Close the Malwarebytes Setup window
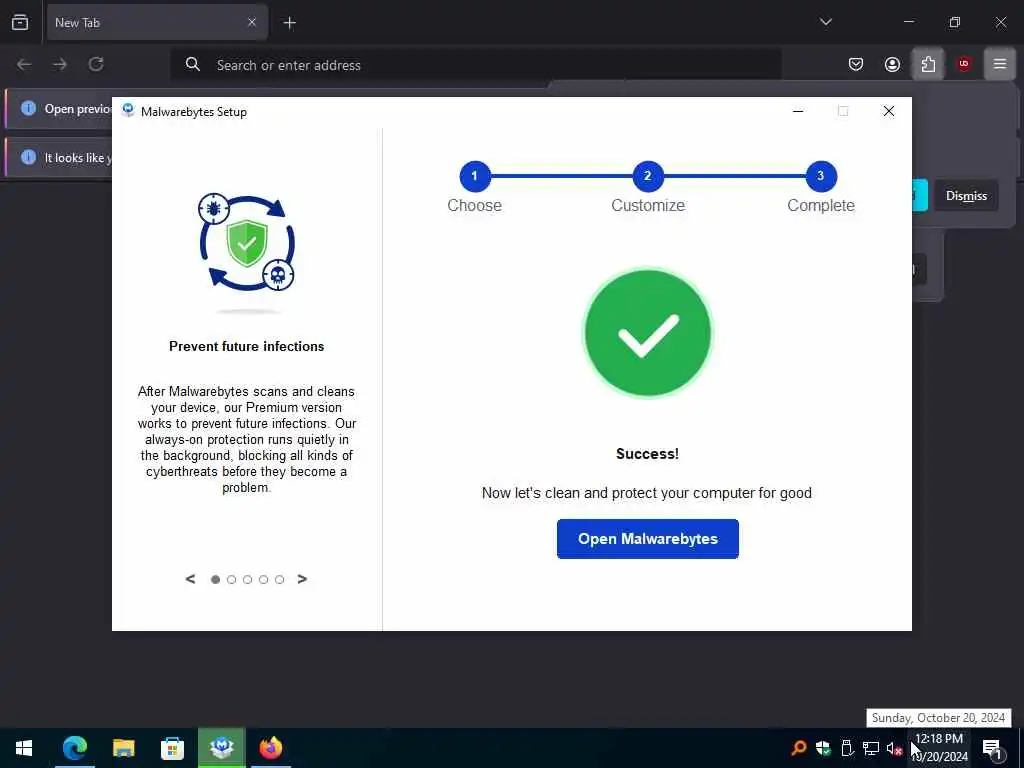 tap(888, 111)
